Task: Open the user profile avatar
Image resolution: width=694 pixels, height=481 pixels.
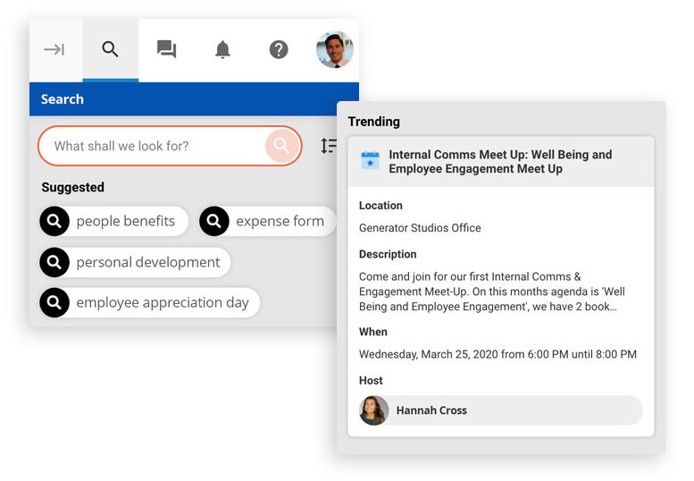Action: [334, 49]
